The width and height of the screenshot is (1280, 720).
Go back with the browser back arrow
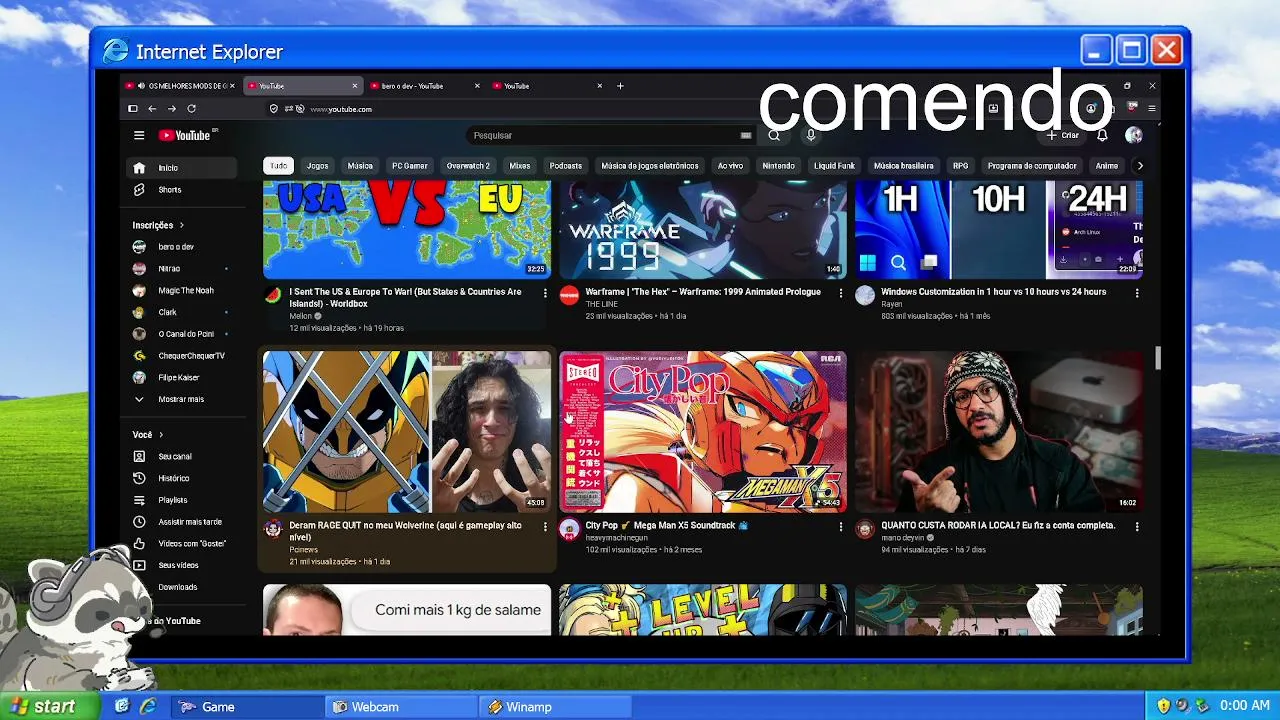pyautogui.click(x=152, y=109)
